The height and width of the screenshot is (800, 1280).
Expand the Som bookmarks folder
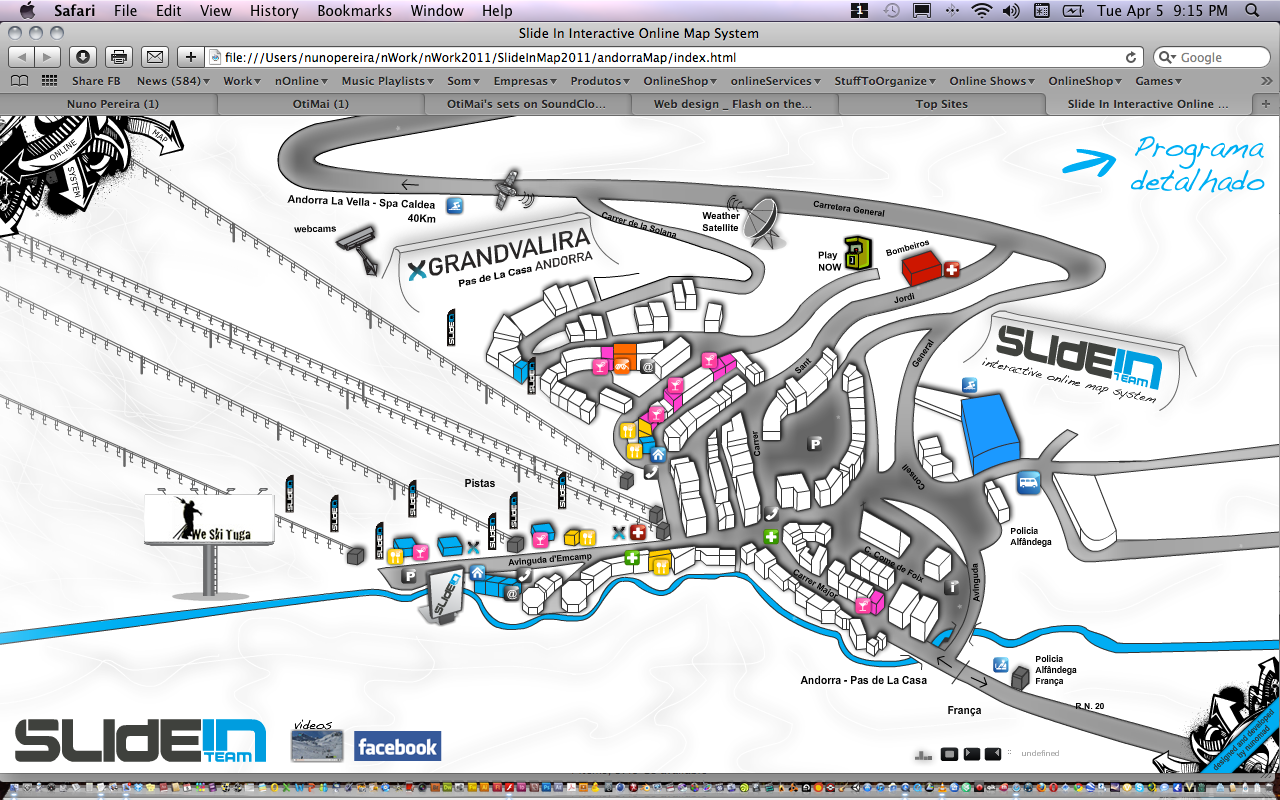[x=463, y=81]
